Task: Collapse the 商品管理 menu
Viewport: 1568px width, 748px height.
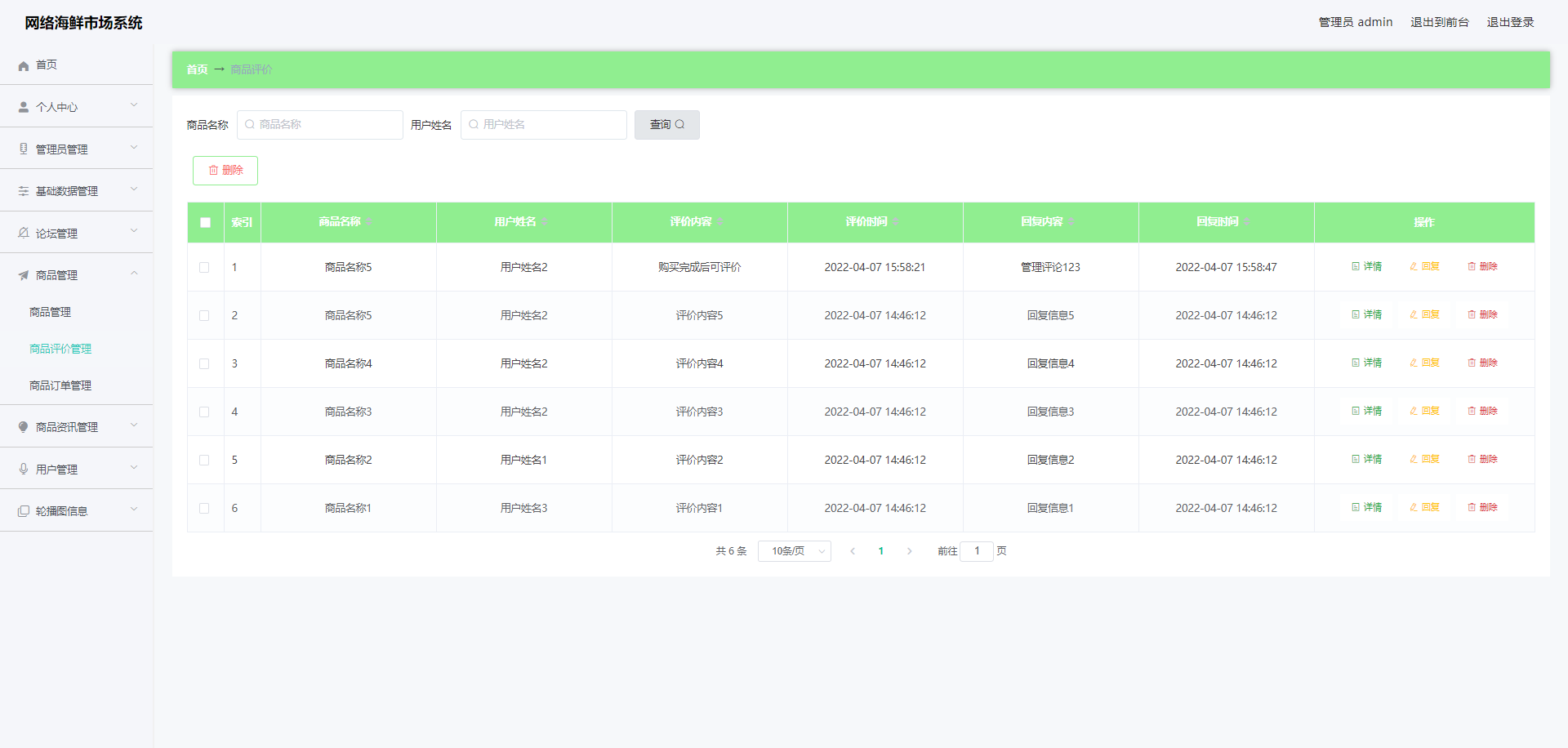Action: click(77, 274)
